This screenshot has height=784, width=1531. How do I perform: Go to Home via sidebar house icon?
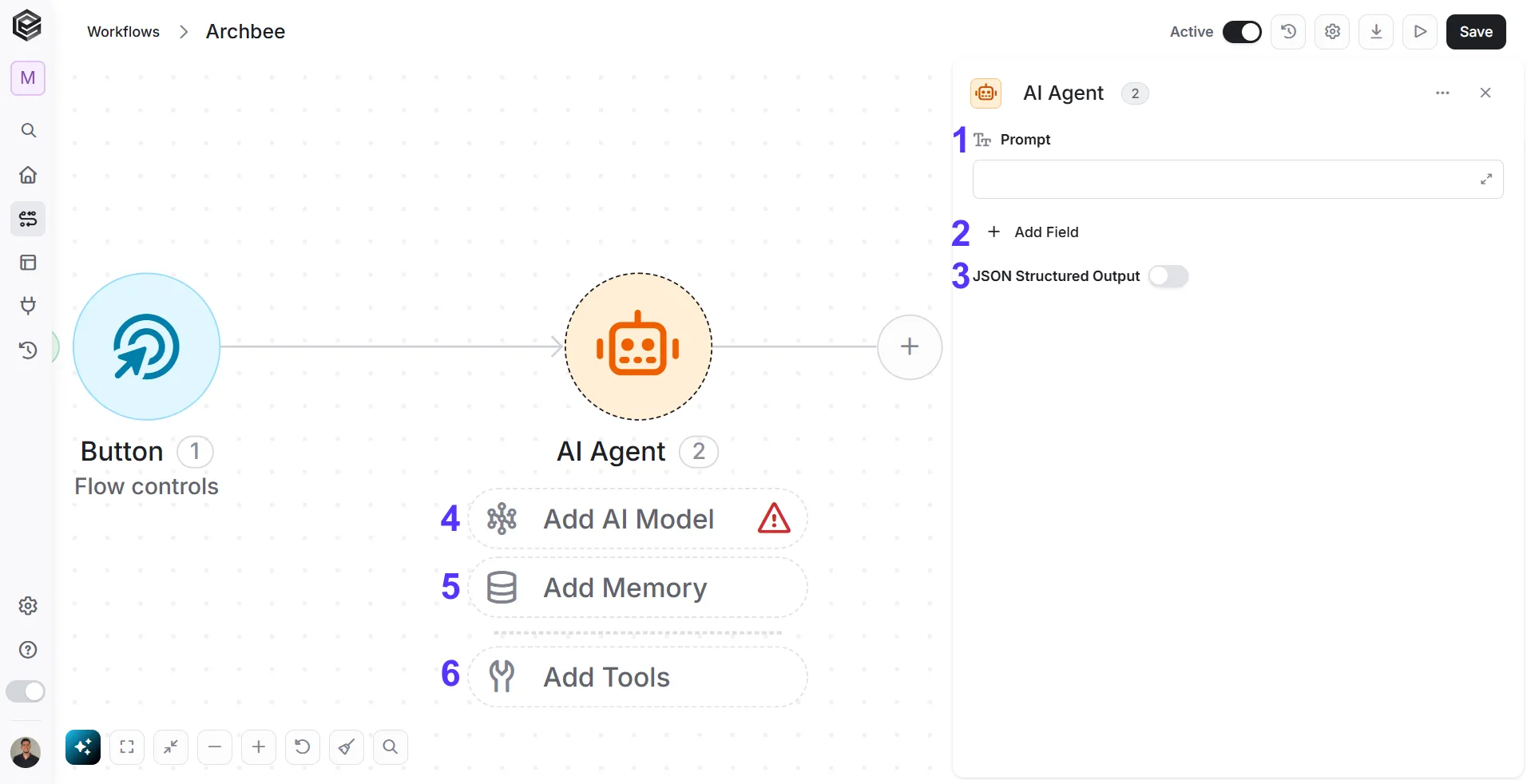pyautogui.click(x=28, y=175)
